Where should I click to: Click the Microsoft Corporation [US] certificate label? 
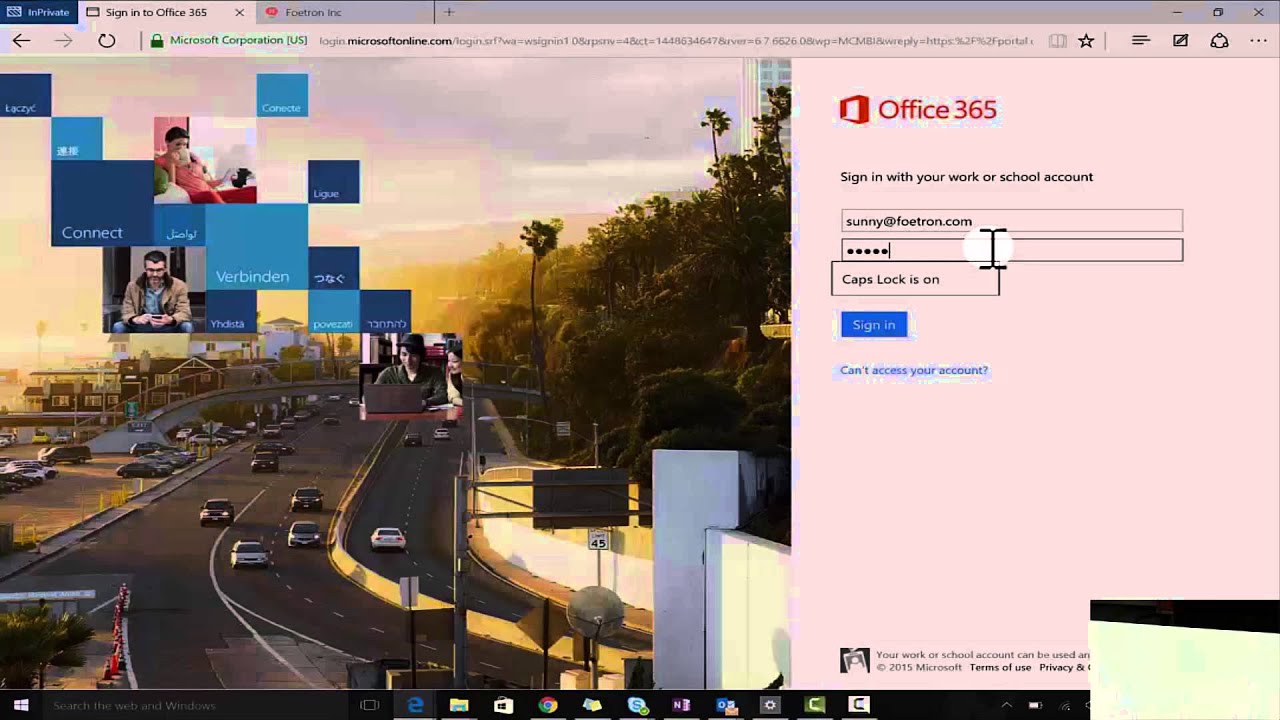[239, 41]
